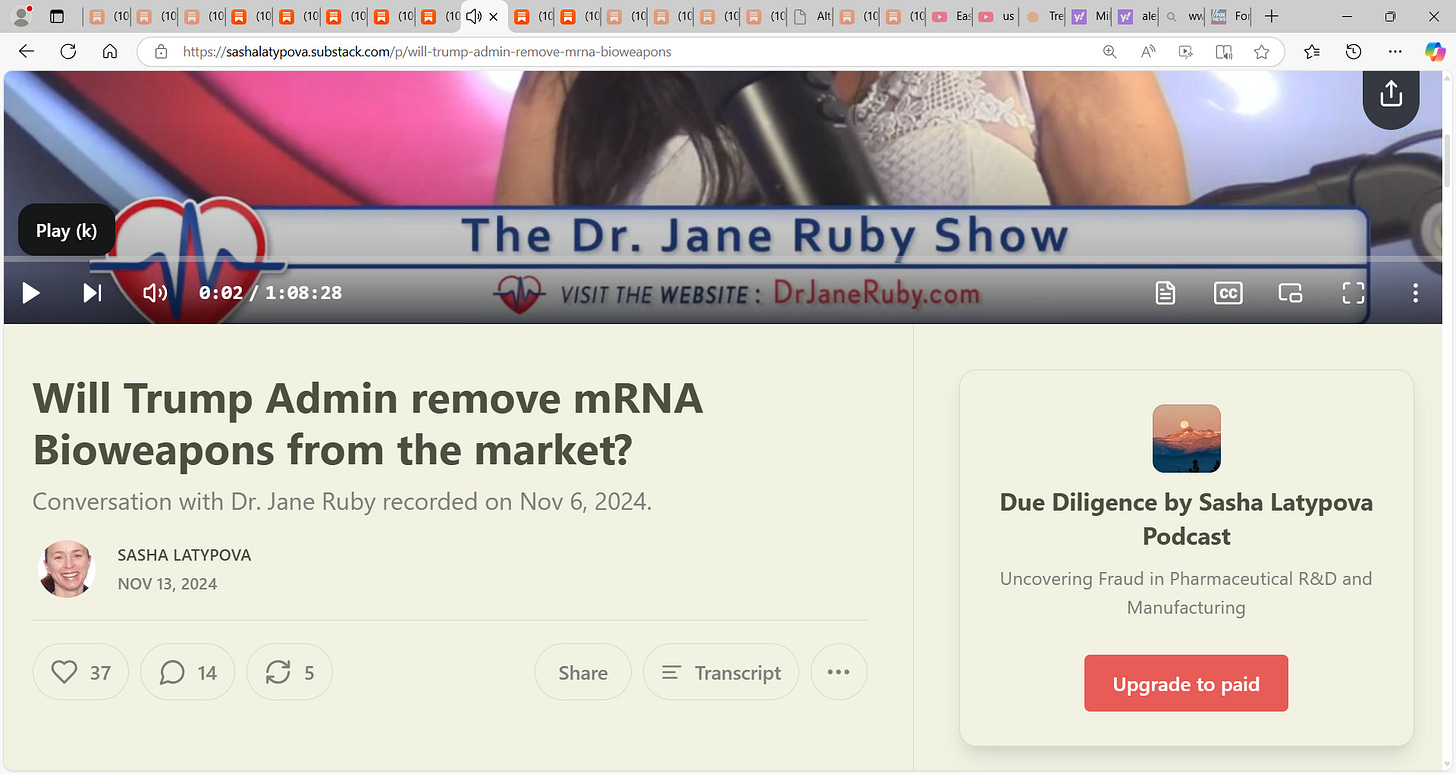Click the author avatar photo
Viewport: 1456px width, 774px height.
coord(66,569)
